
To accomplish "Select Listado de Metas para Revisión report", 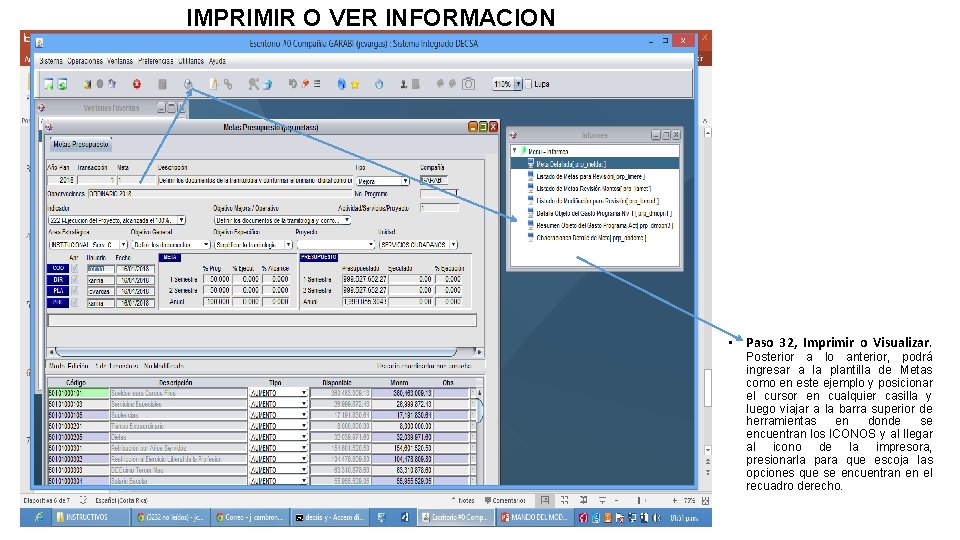I will (x=590, y=176).
